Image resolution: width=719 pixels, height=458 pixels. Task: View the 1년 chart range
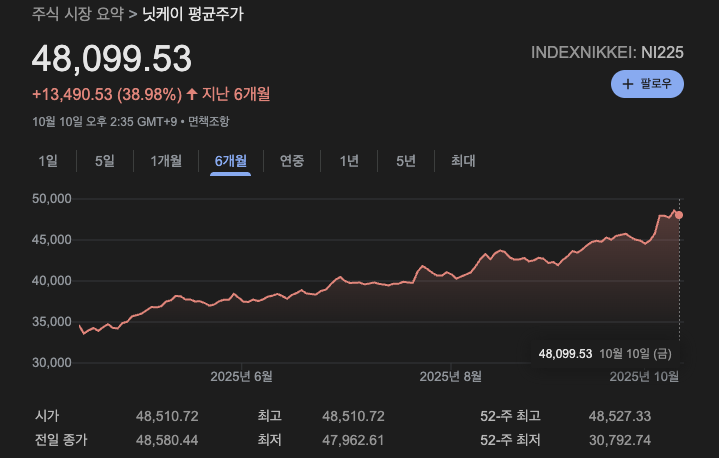point(349,161)
